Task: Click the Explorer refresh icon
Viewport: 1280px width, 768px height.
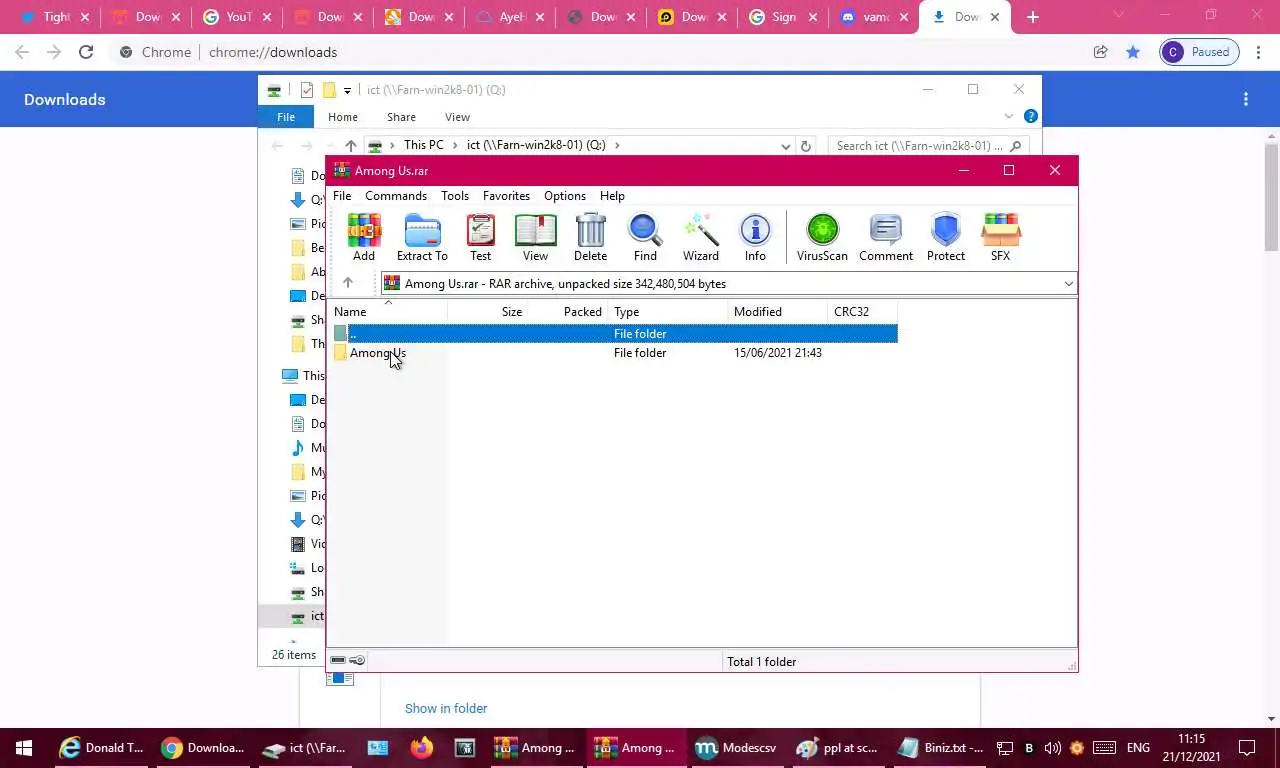Action: coord(806,146)
